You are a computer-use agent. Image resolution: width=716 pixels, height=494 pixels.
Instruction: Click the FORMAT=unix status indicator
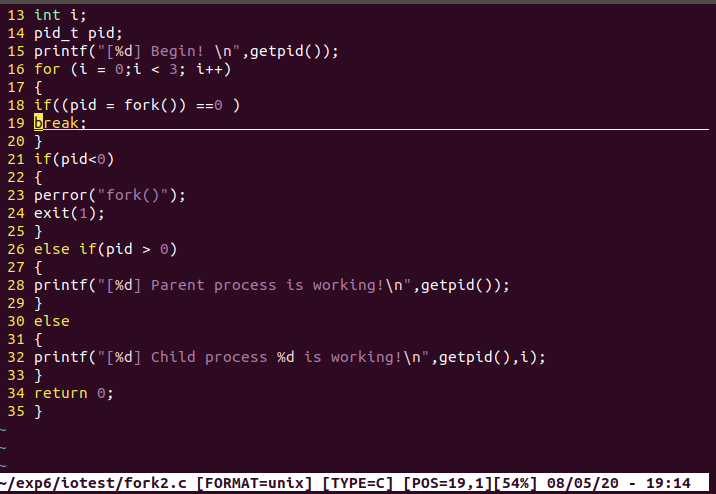(x=258, y=484)
